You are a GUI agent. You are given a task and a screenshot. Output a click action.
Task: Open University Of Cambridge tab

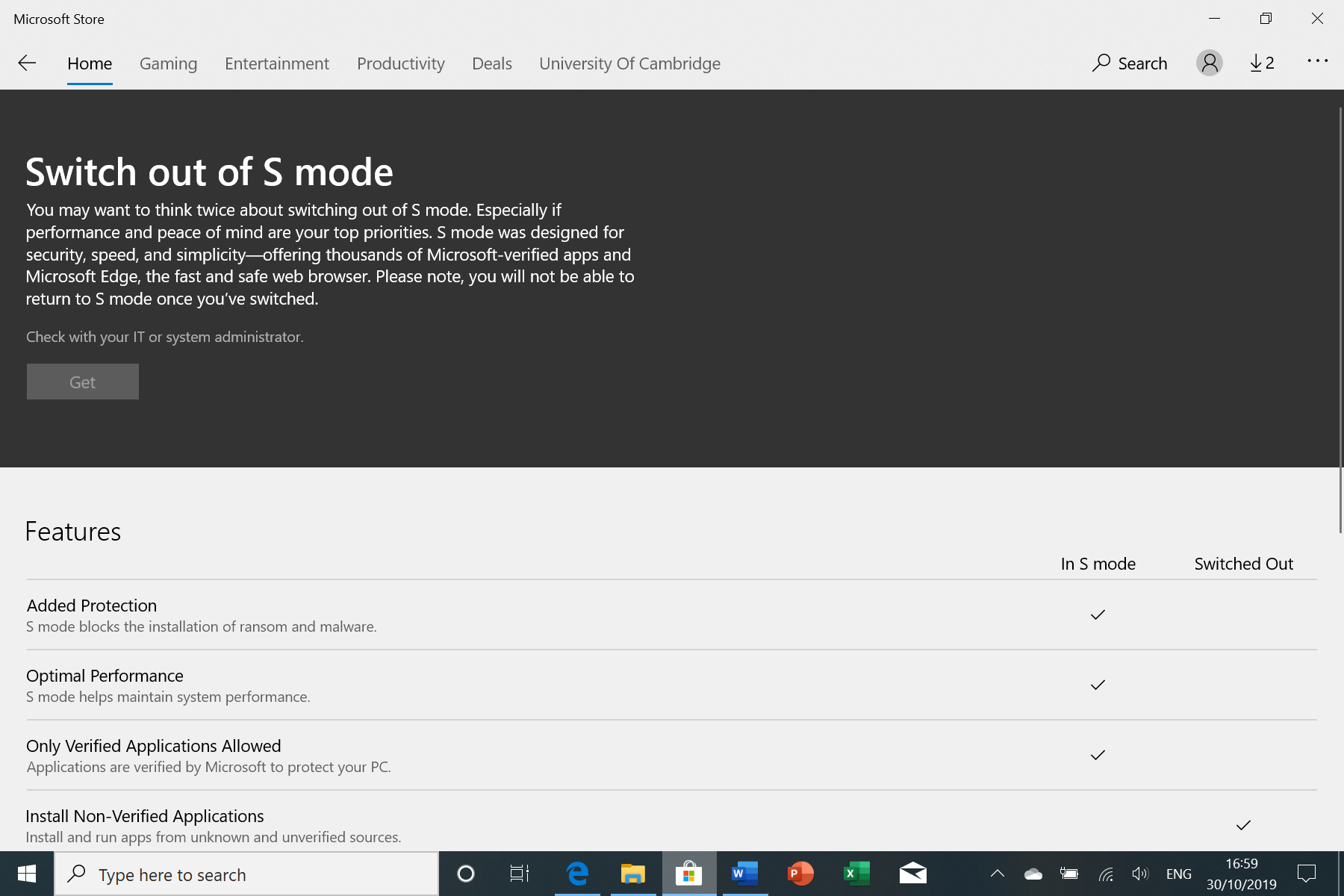[630, 63]
